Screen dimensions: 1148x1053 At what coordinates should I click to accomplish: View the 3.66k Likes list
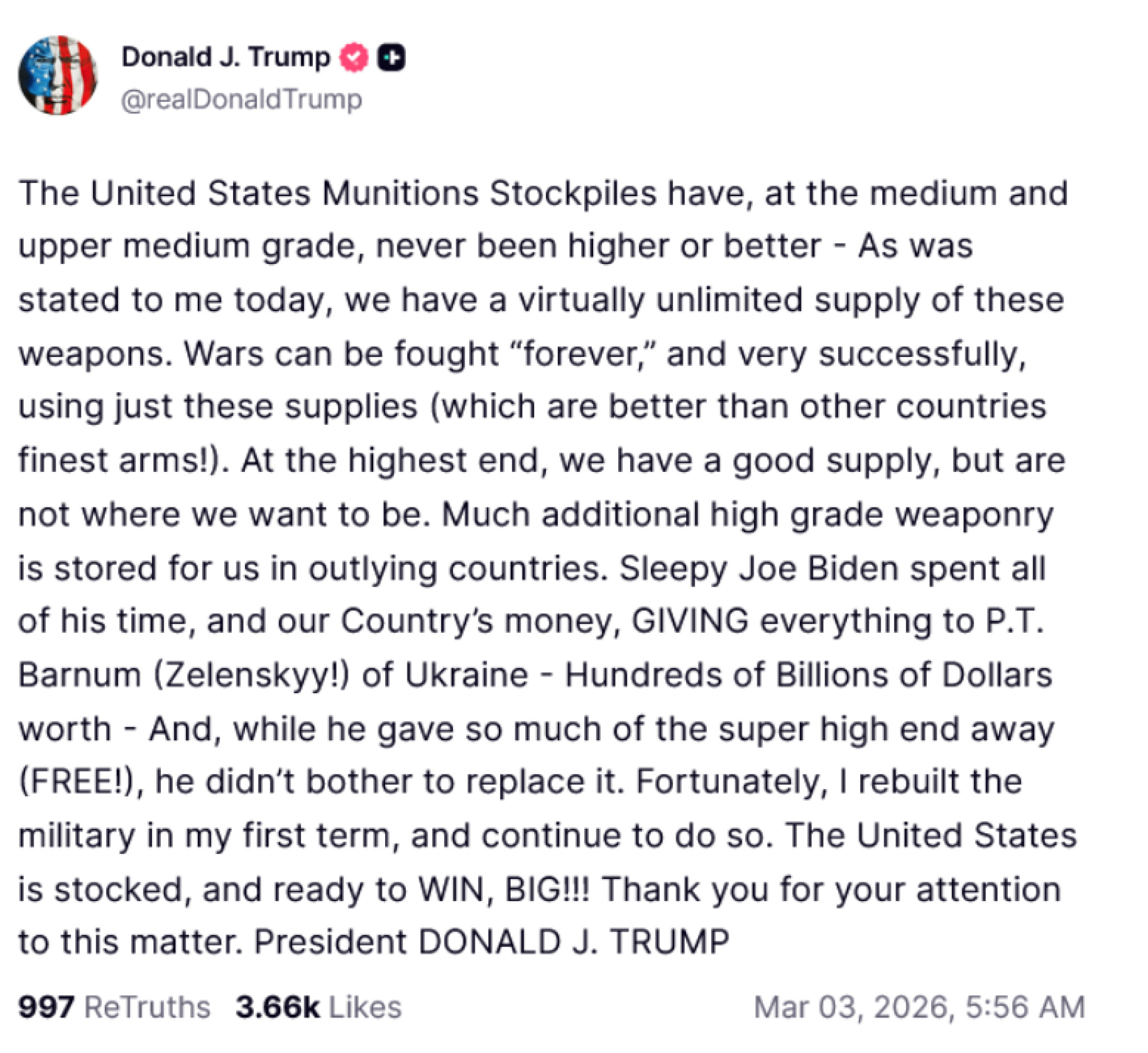click(318, 1007)
